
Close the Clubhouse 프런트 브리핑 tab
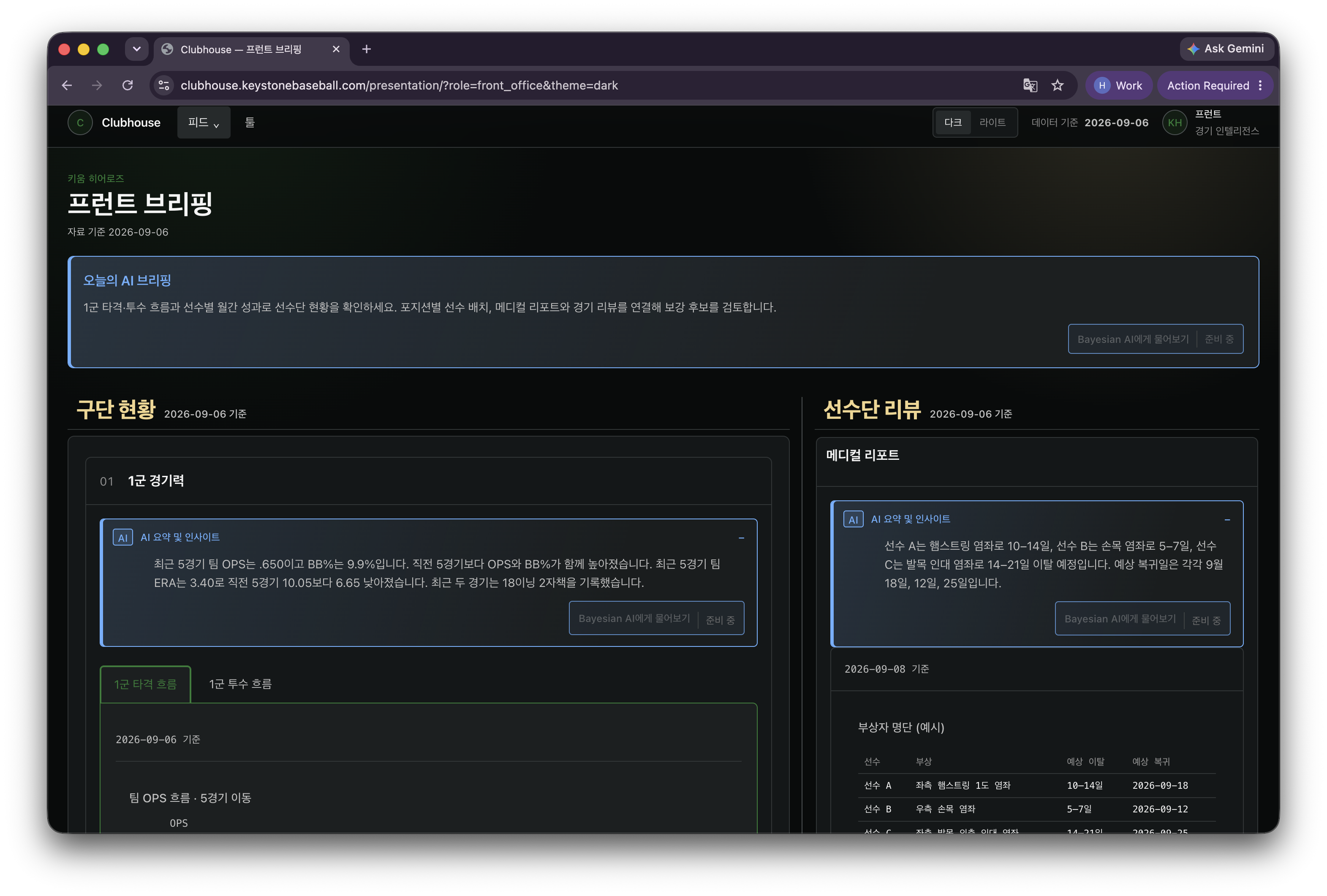pyautogui.click(x=336, y=49)
